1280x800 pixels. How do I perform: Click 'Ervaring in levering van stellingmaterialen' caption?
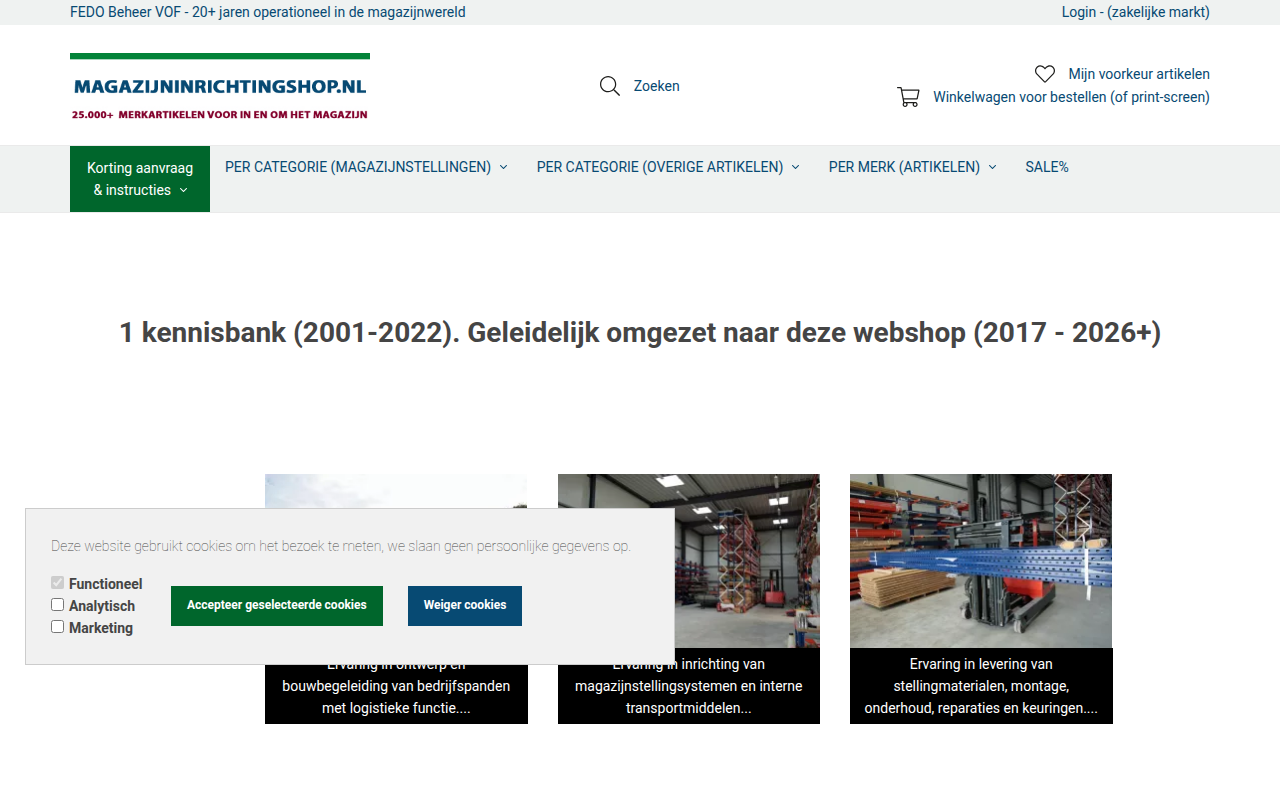[981, 686]
